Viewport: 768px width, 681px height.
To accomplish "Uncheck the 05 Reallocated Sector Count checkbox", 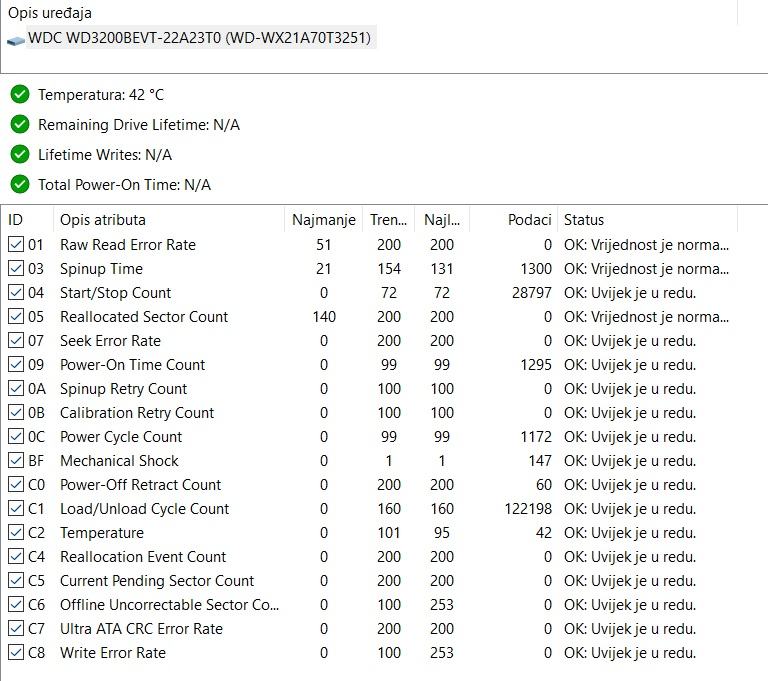I will pos(16,316).
